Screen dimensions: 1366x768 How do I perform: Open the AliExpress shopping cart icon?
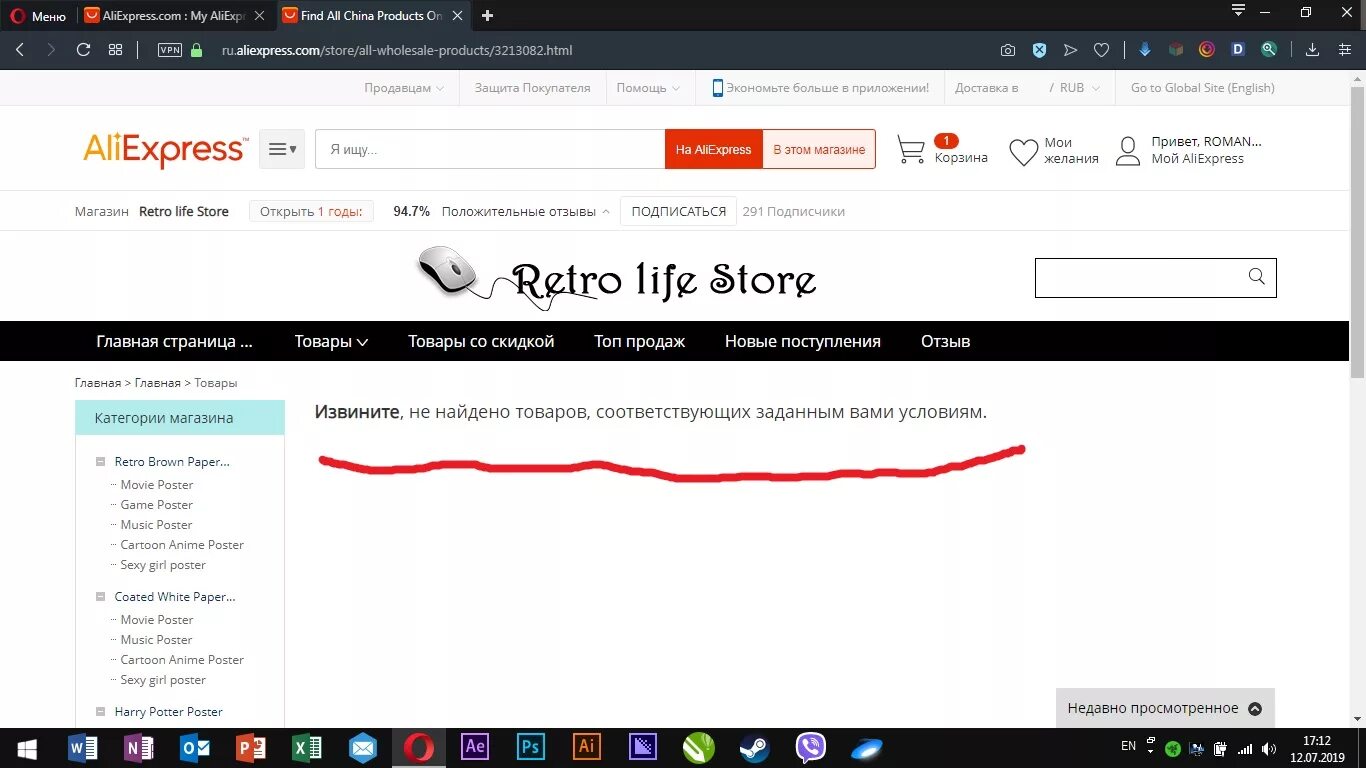(x=911, y=149)
